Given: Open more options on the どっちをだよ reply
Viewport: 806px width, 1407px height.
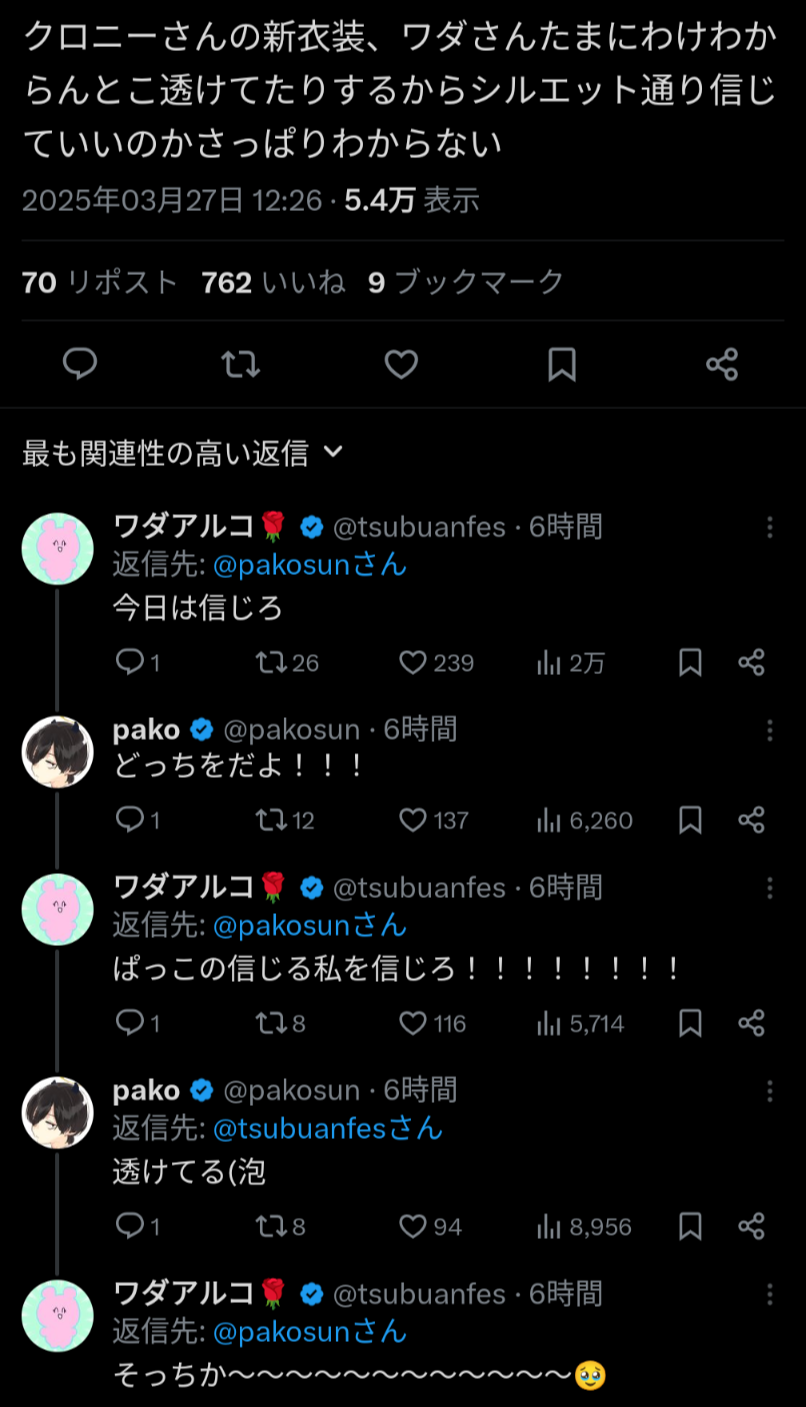Looking at the screenshot, I should (x=770, y=730).
